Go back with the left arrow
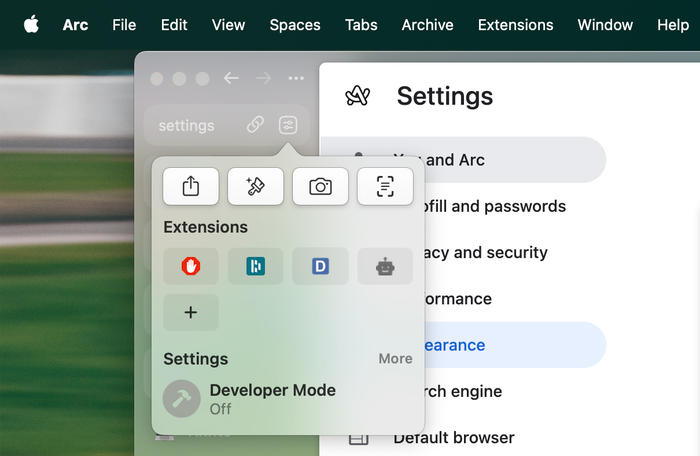Screen dimensions: 700x456 tap(231, 78)
